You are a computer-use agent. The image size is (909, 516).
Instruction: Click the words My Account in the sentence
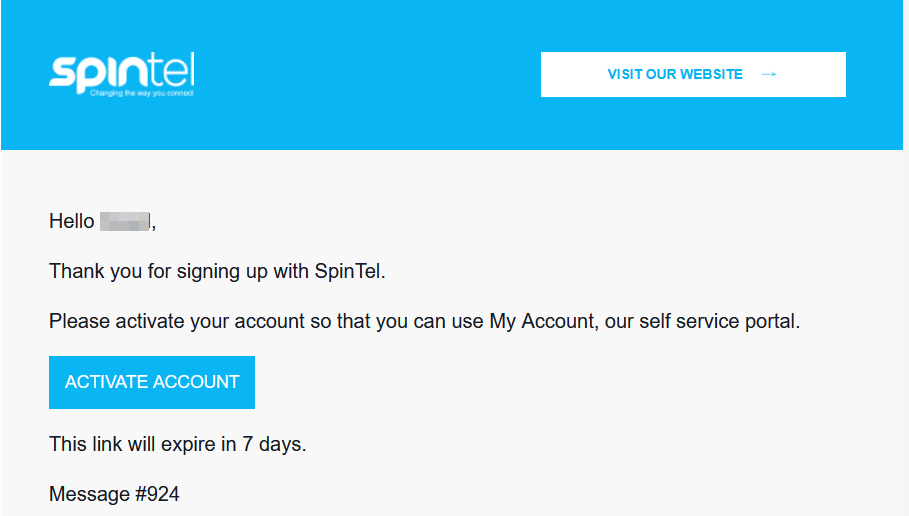[541, 321]
